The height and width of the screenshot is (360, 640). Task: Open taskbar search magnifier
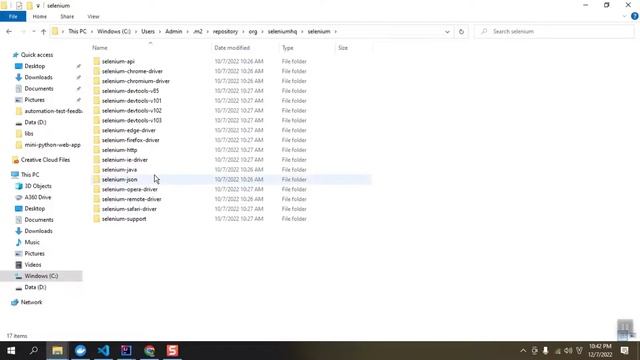34,351
